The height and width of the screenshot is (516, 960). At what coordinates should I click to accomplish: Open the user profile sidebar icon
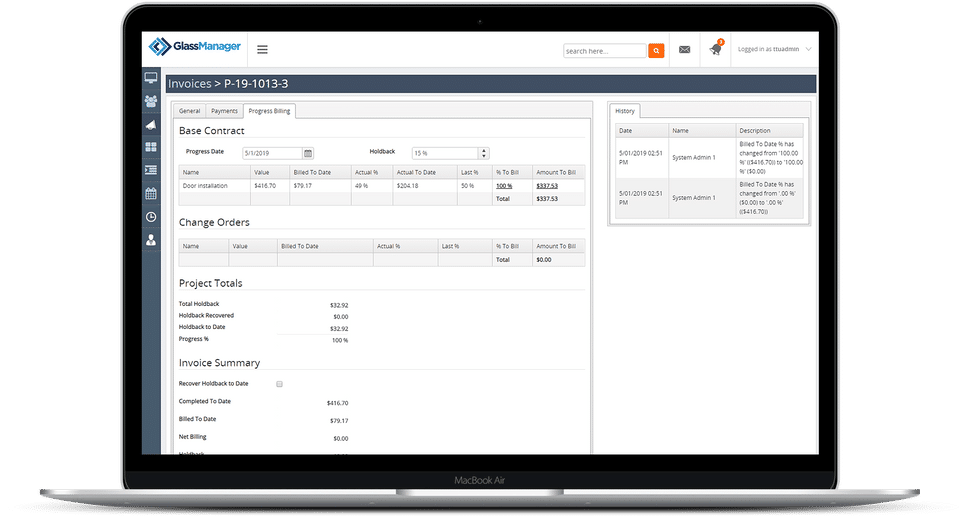coord(151,240)
